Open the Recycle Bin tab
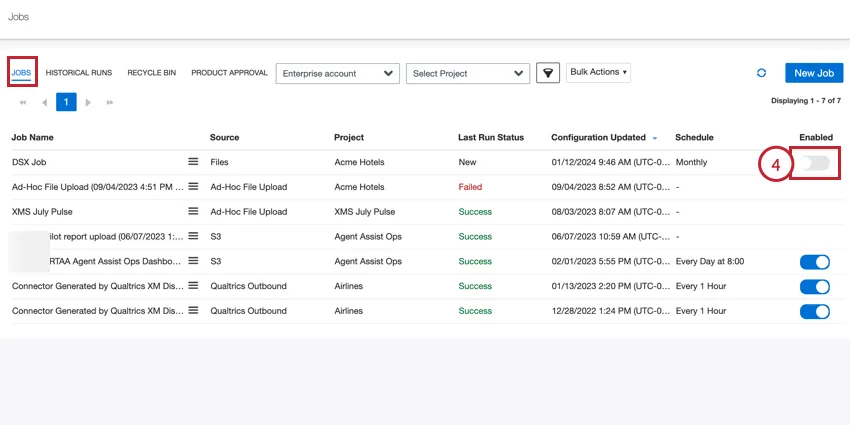 pyautogui.click(x=151, y=73)
